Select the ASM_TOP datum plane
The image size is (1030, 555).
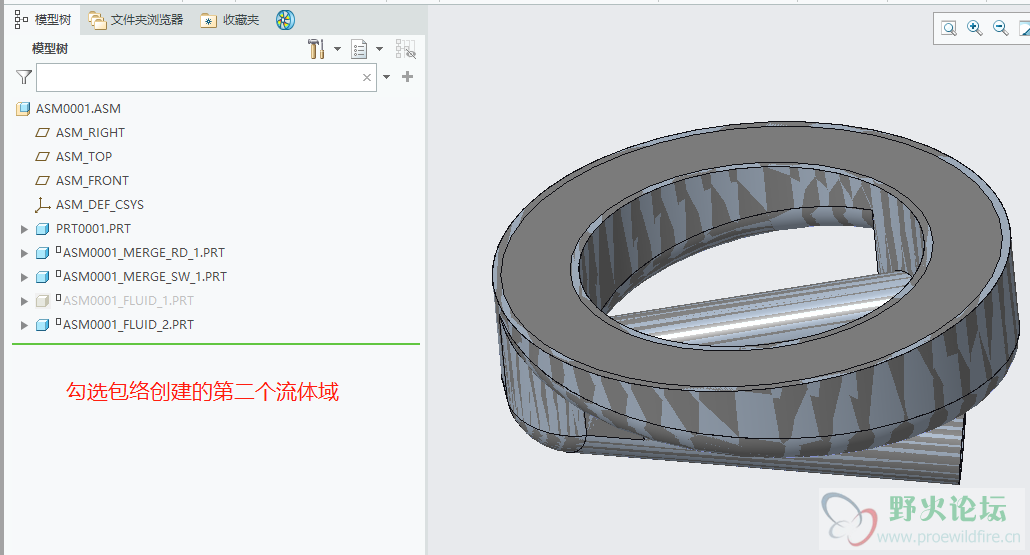coord(83,156)
